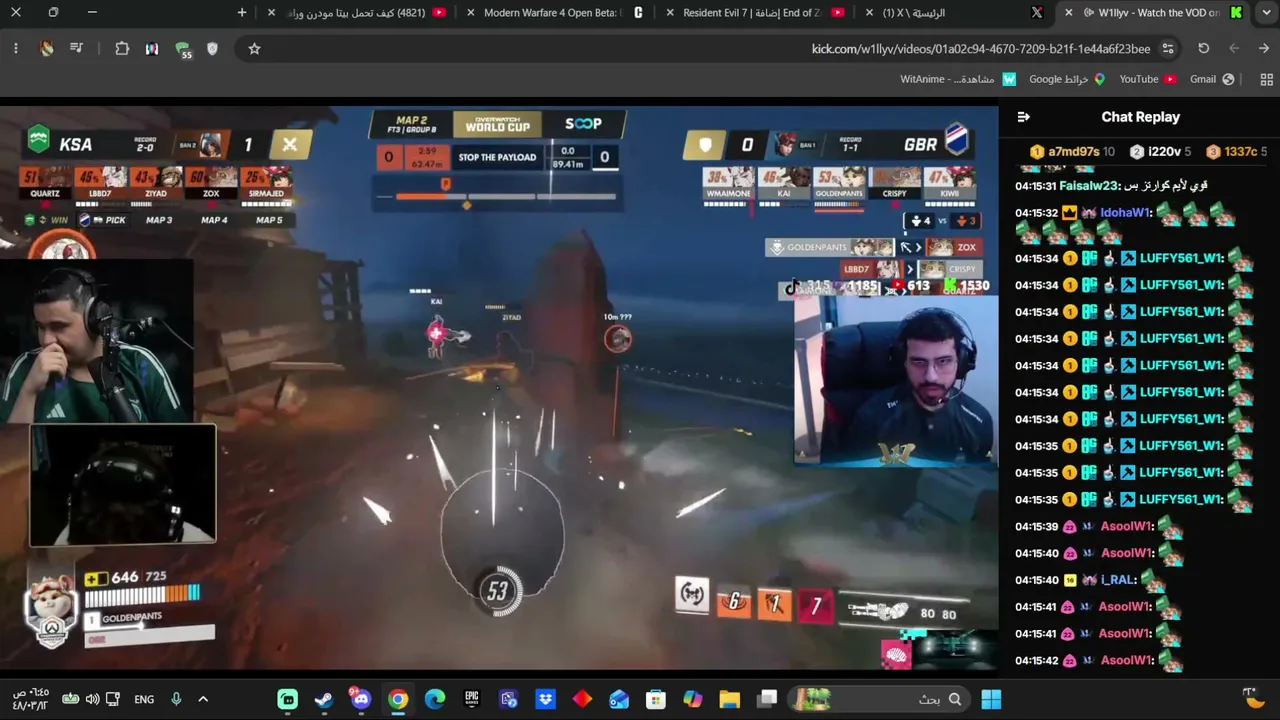This screenshot has height=720, width=1280.
Task: Open Microsoft Store from the taskbar
Action: click(x=655, y=699)
